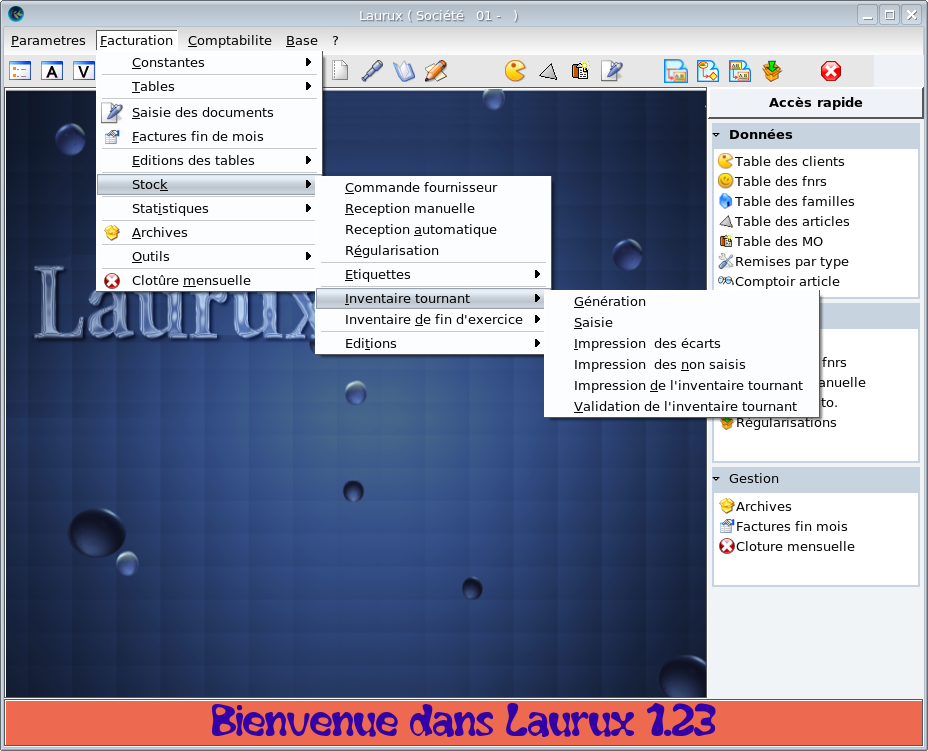This screenshot has width=928, height=751.
Task: Open Factures fin mois in Gestion panel
Action: [x=784, y=527]
